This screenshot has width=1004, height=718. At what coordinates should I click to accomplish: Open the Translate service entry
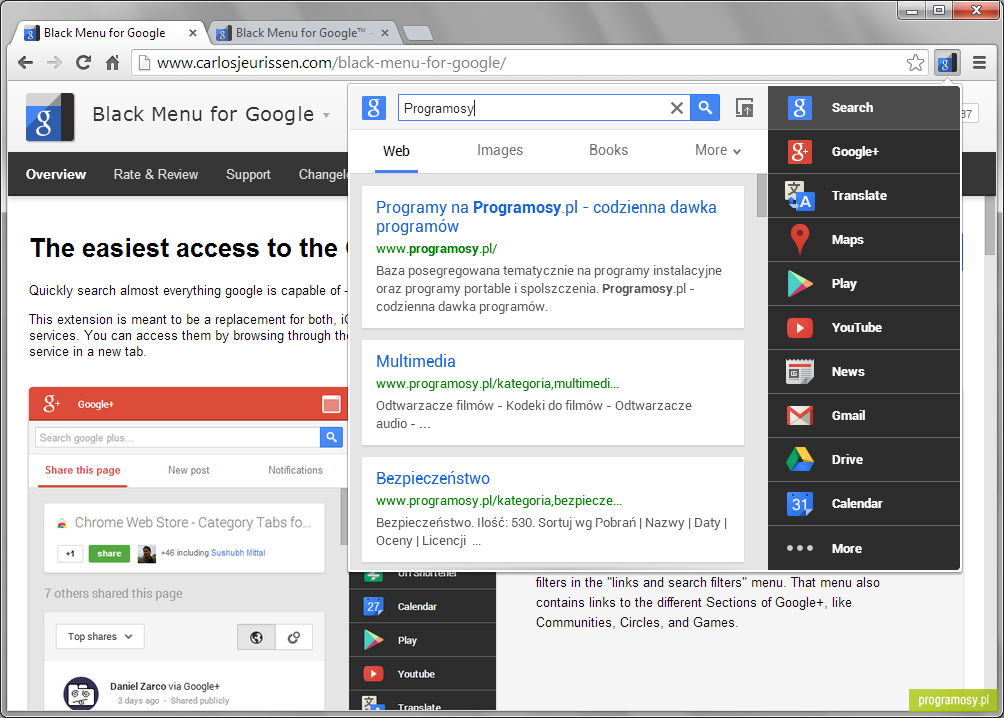tap(864, 195)
